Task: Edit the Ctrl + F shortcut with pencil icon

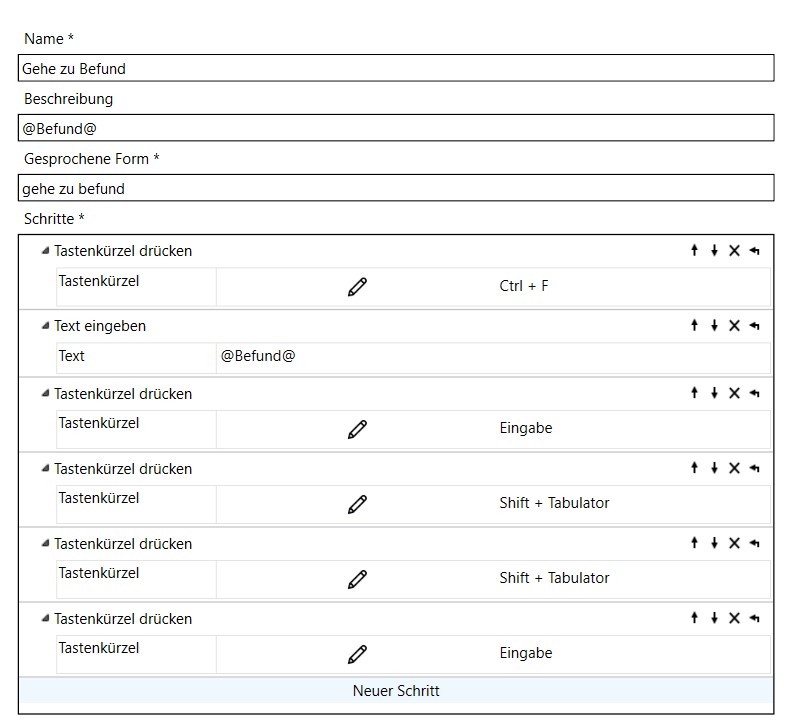Action: coord(357,287)
